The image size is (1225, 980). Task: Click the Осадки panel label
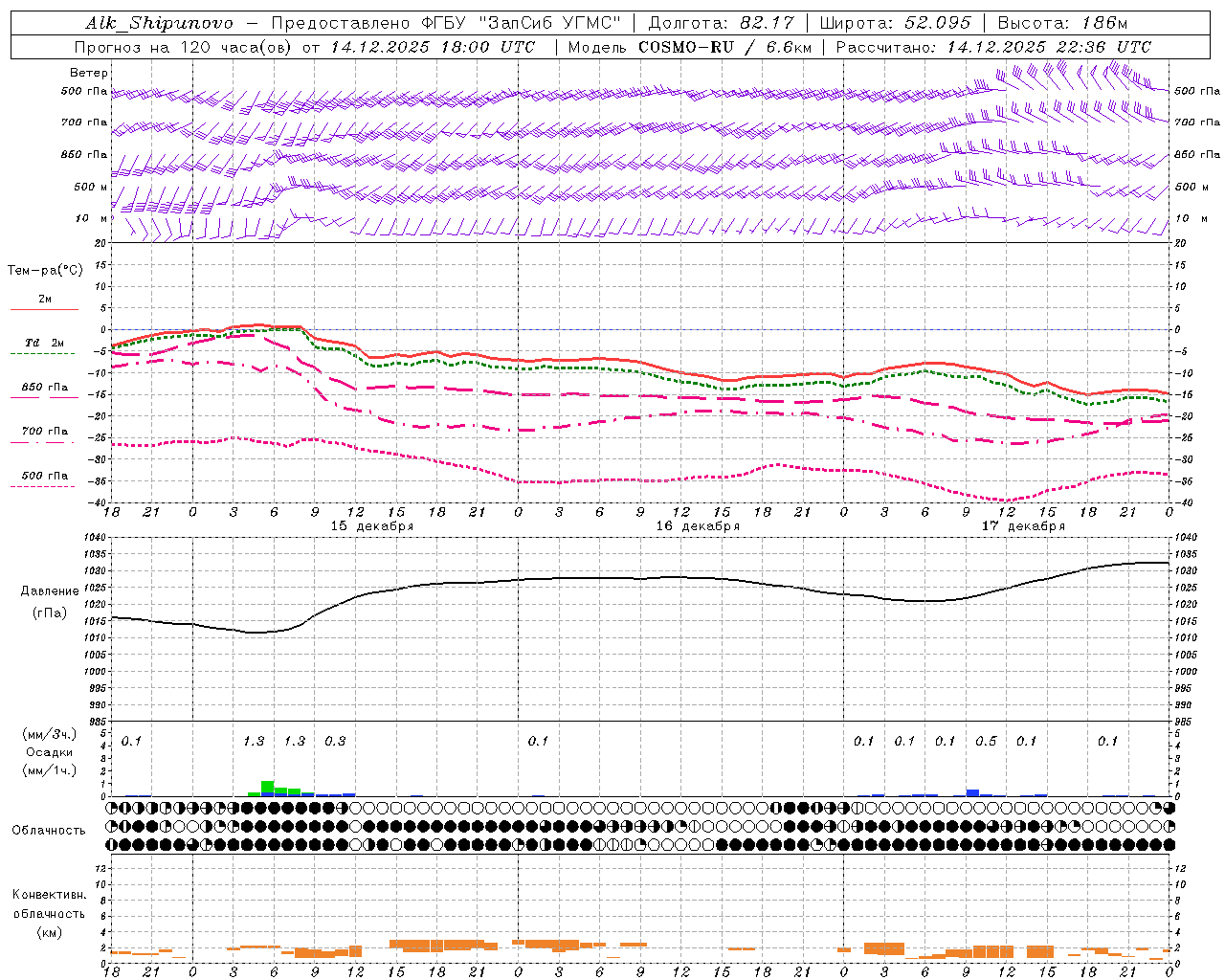pos(49,752)
